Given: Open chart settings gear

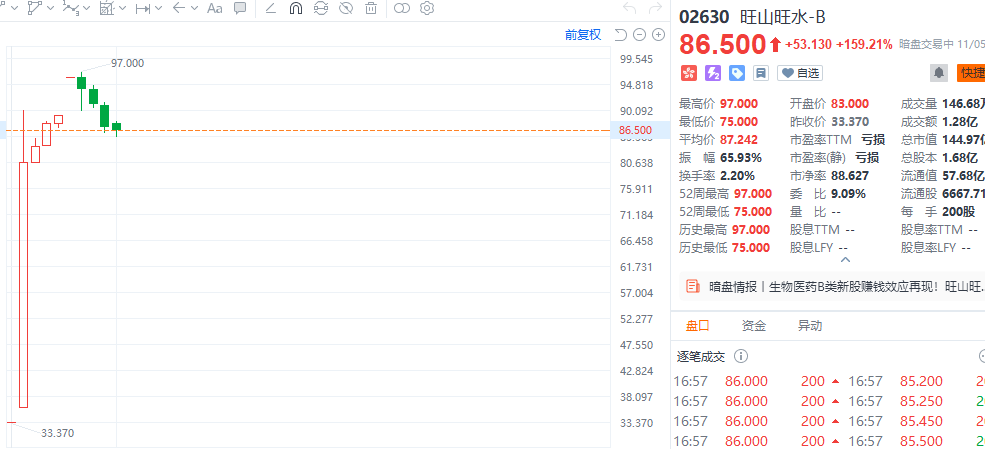Looking at the screenshot, I should tap(427, 8).
